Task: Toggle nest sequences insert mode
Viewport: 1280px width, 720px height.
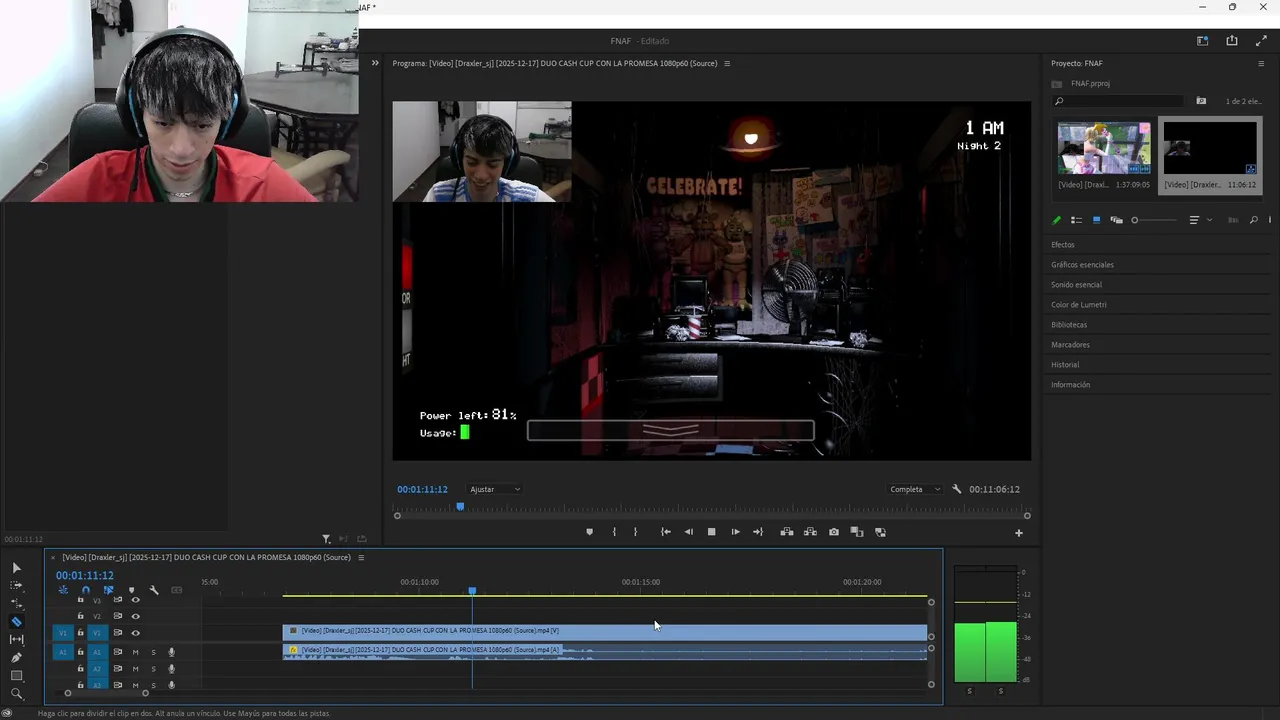Action: (63, 590)
